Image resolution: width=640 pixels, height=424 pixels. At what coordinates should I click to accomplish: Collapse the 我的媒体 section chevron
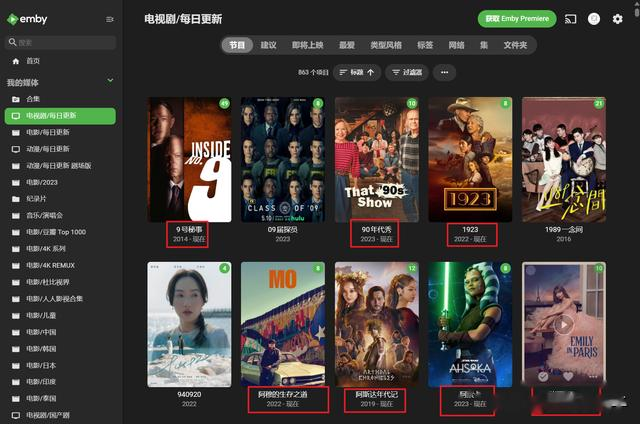[x=110, y=80]
